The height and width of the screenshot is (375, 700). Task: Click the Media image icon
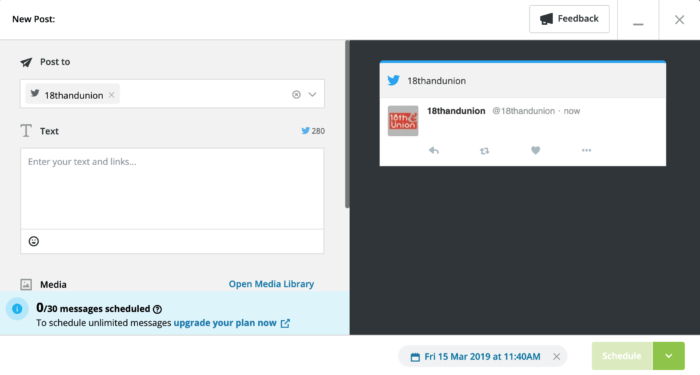[26, 284]
